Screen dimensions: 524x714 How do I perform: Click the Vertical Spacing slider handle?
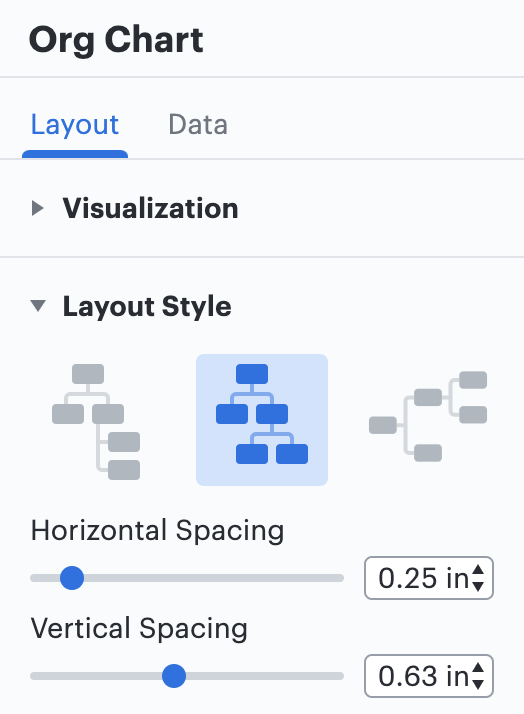(x=174, y=676)
